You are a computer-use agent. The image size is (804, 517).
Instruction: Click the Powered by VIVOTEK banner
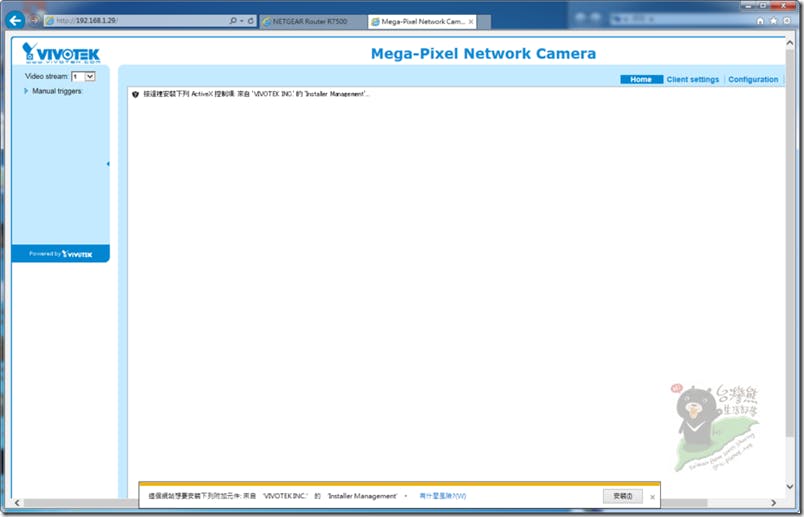click(61, 254)
